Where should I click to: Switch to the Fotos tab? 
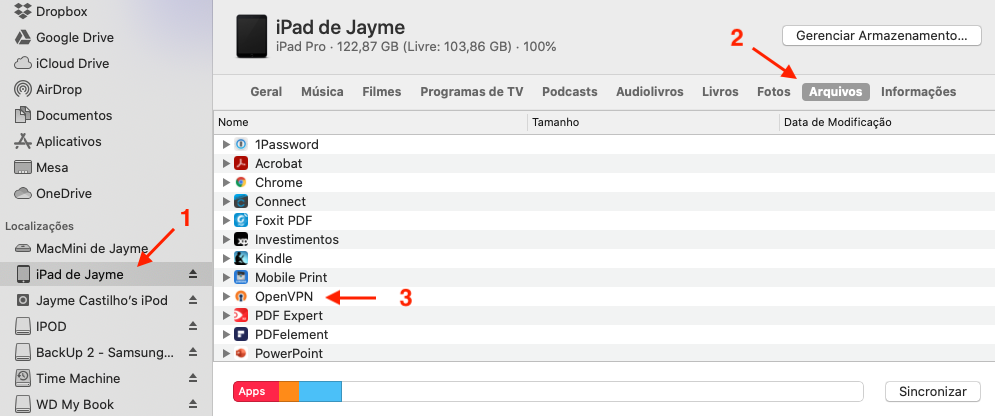coord(774,92)
